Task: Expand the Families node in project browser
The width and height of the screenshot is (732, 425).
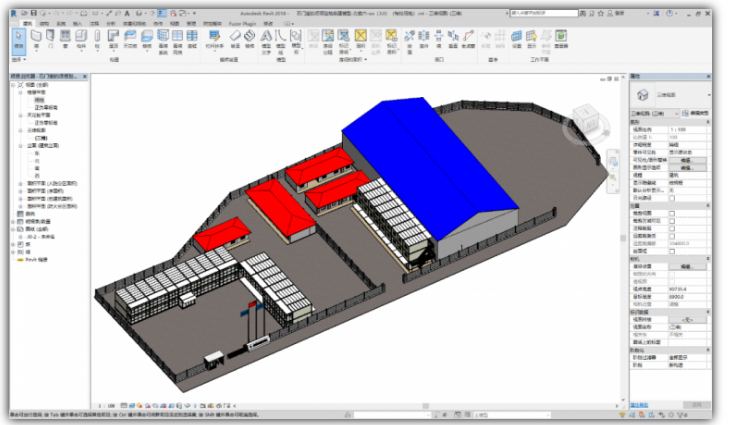Action: (x=14, y=244)
